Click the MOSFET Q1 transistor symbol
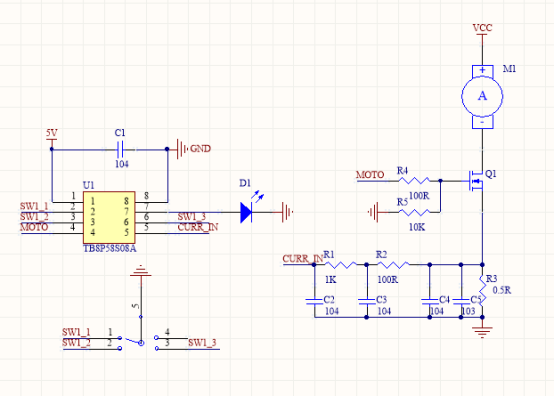The image size is (554, 397). (x=476, y=181)
